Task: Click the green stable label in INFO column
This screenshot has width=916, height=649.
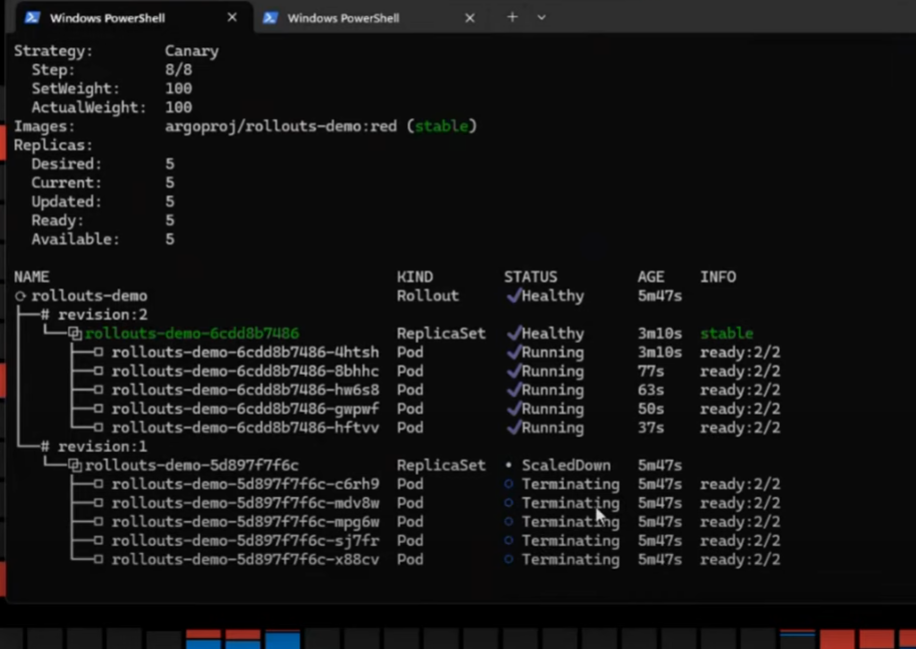Action: pyautogui.click(x=727, y=334)
